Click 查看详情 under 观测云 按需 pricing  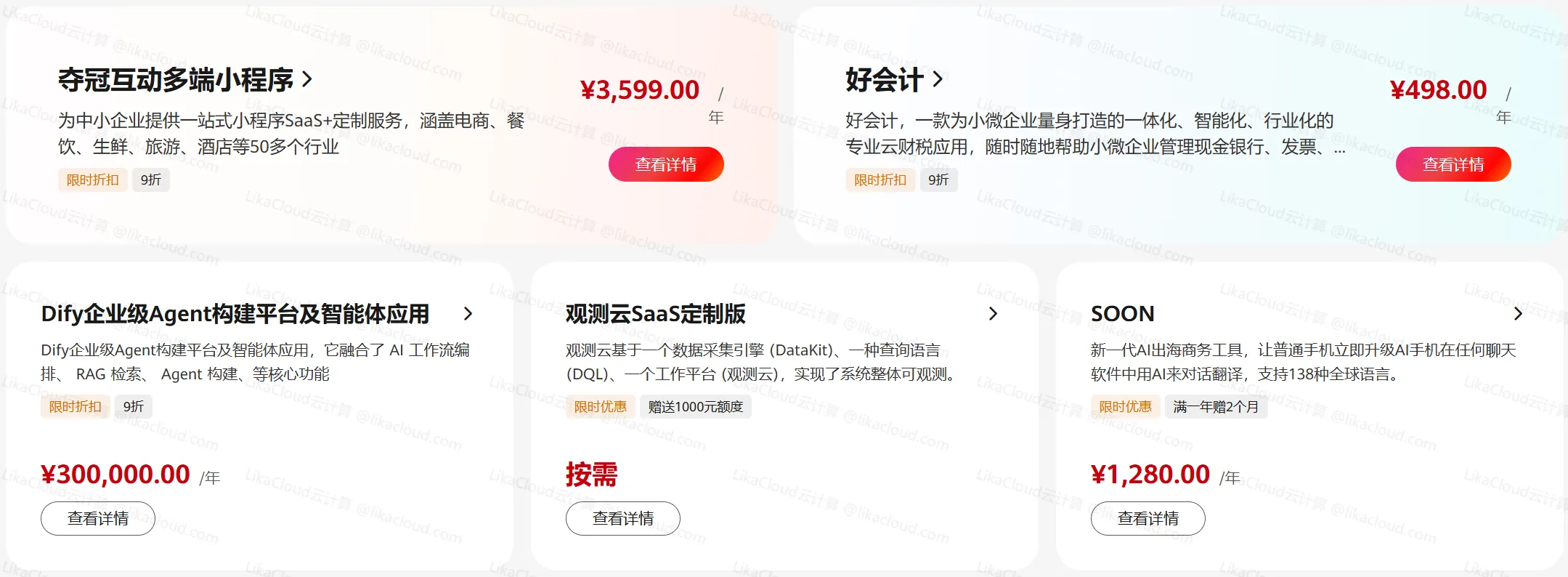[623, 518]
